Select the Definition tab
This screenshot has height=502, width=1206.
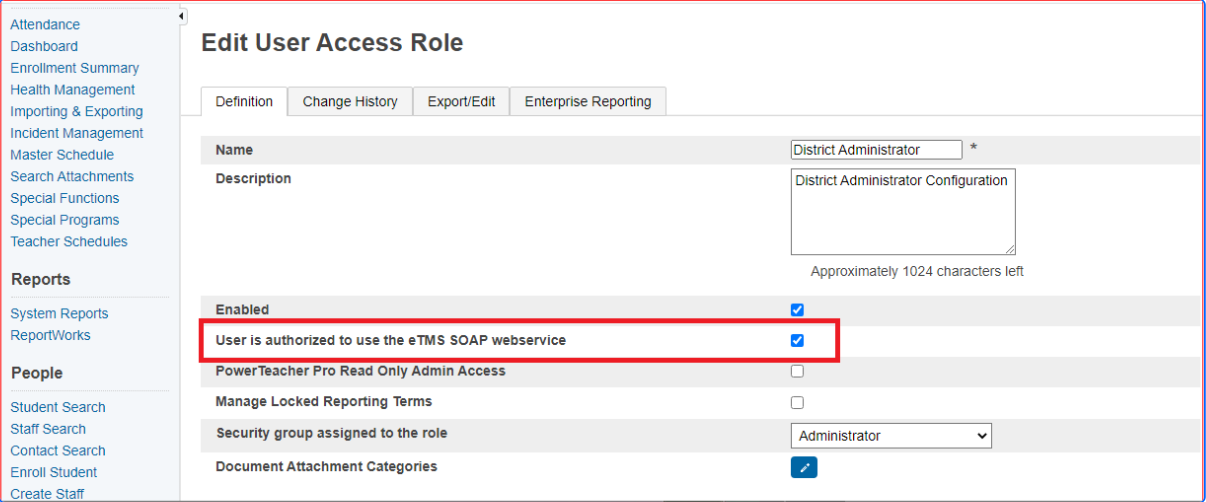(x=244, y=101)
